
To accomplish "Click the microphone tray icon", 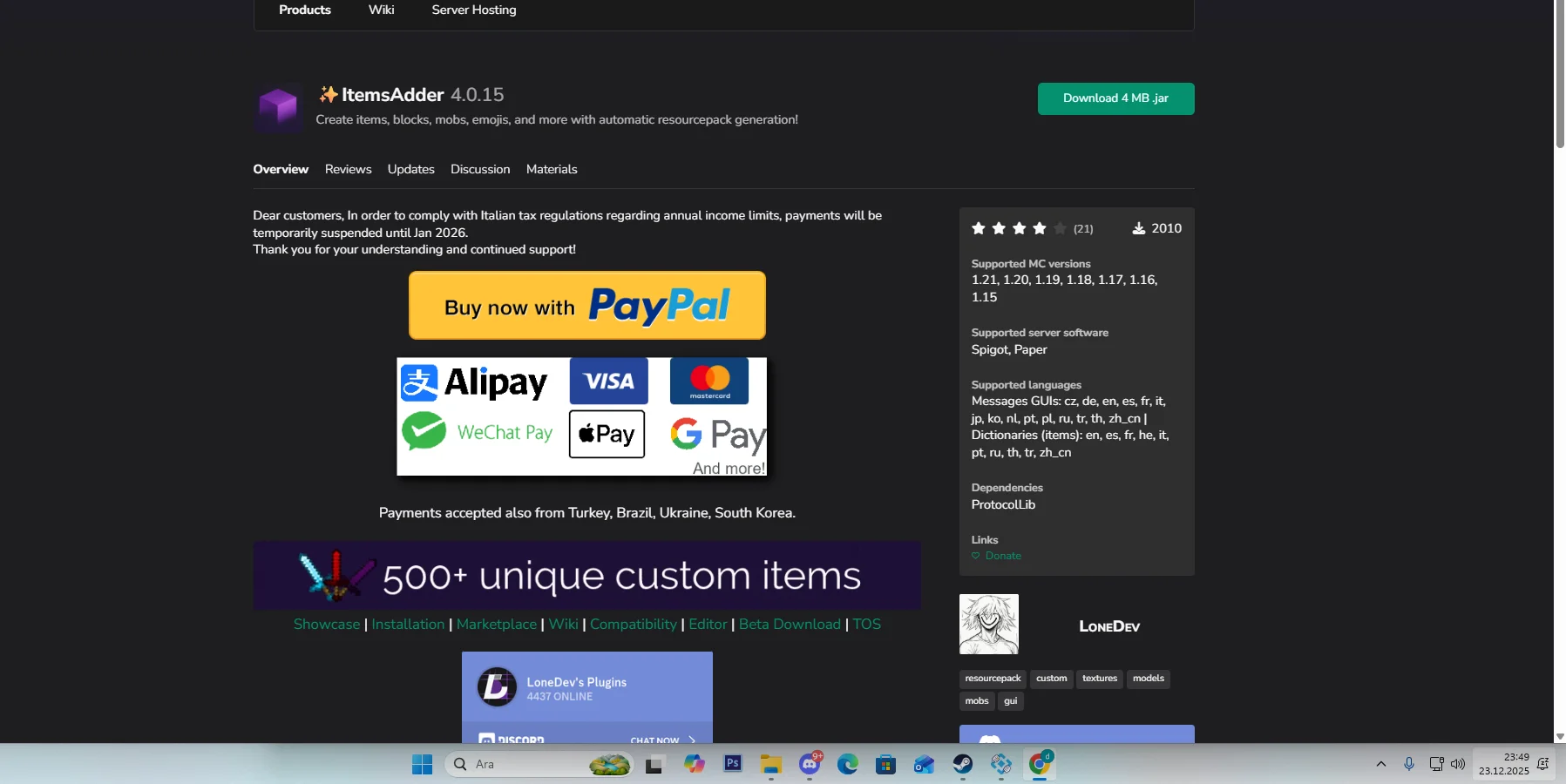I will pyautogui.click(x=1408, y=764).
